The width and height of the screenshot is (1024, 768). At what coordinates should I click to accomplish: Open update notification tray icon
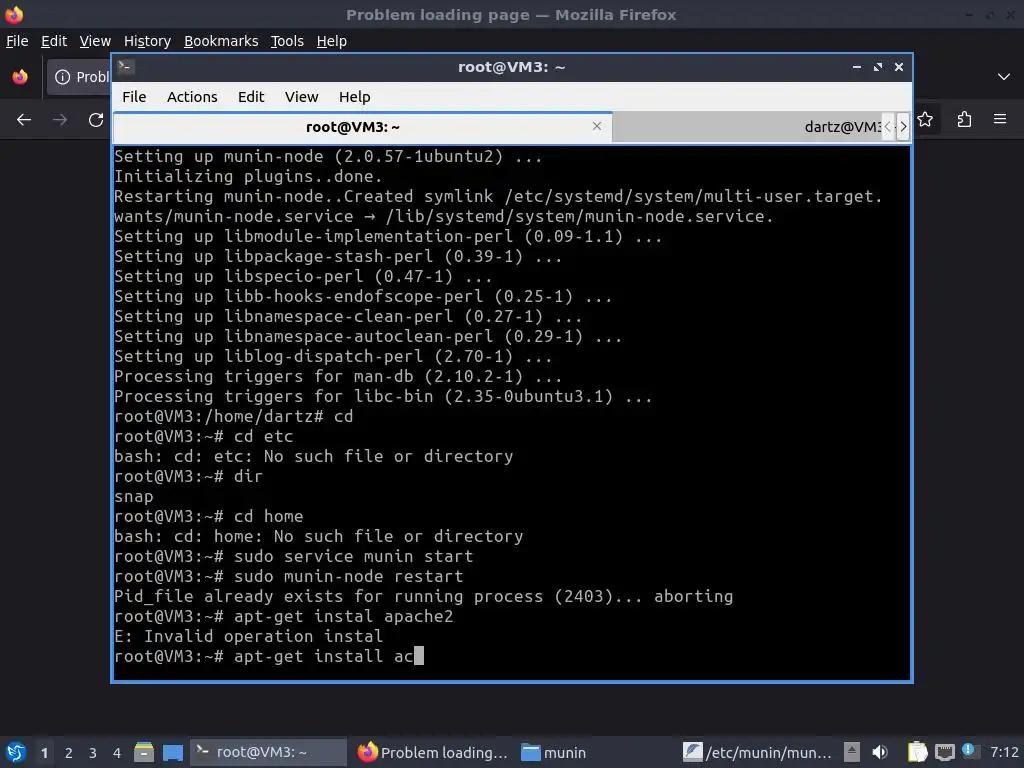968,750
